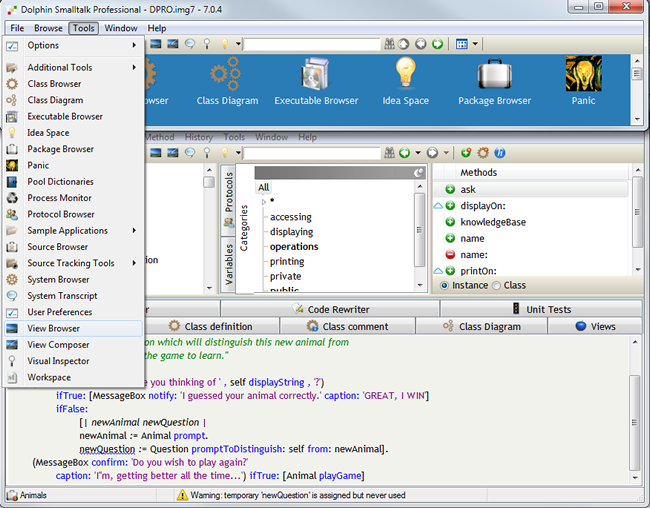
Task: Click lightbulb icon in class browser toolbar
Action: click(x=225, y=153)
